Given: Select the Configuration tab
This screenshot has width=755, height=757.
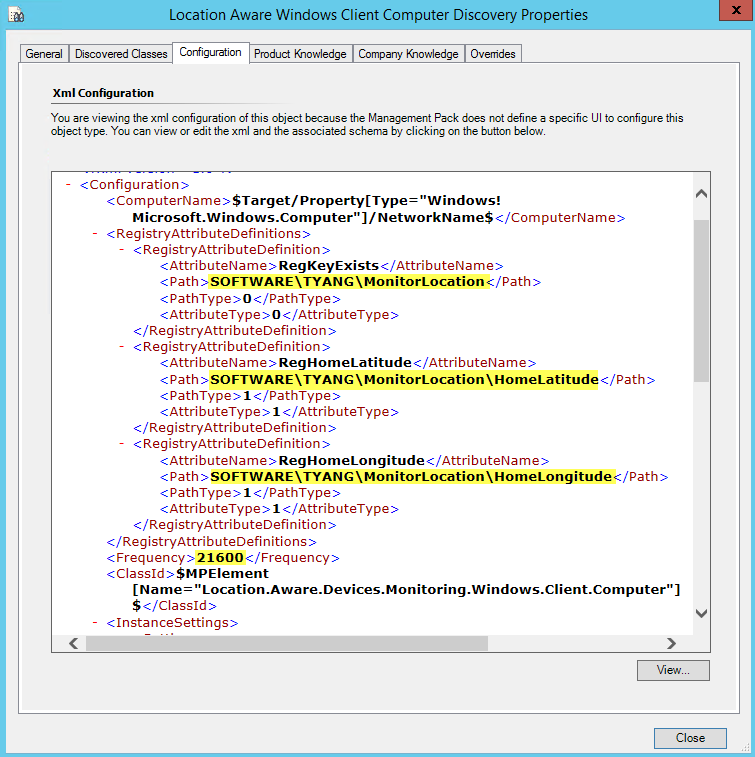Looking at the screenshot, I should click(210, 52).
